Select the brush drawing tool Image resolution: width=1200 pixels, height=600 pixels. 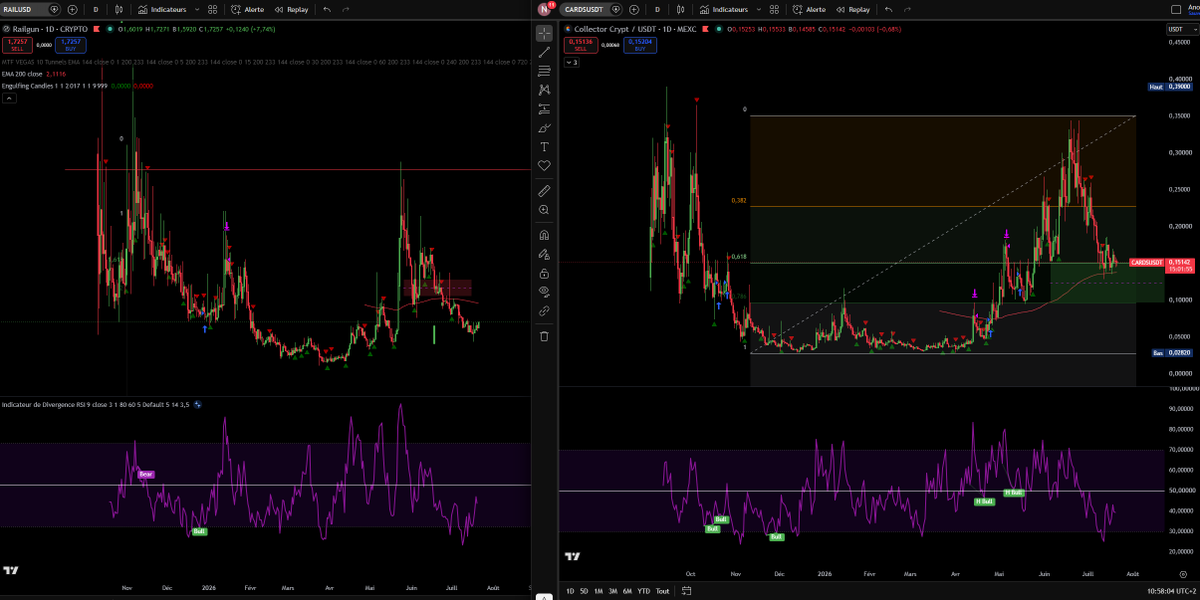(544, 128)
